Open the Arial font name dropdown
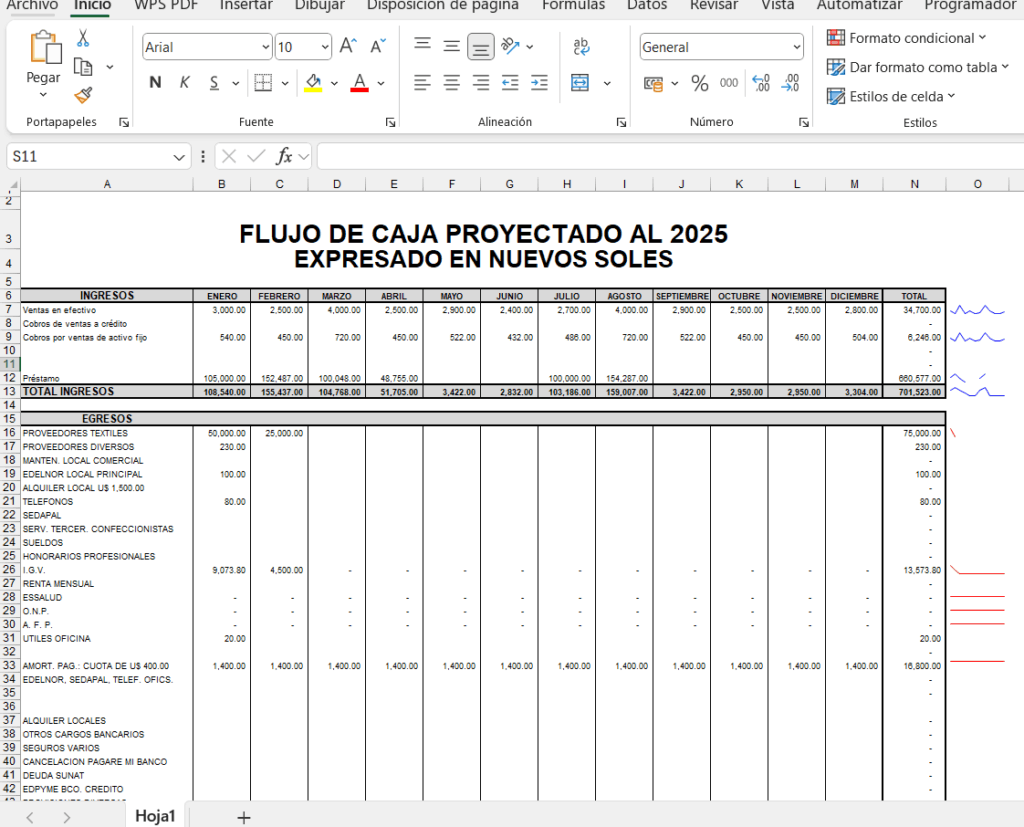 (266, 47)
